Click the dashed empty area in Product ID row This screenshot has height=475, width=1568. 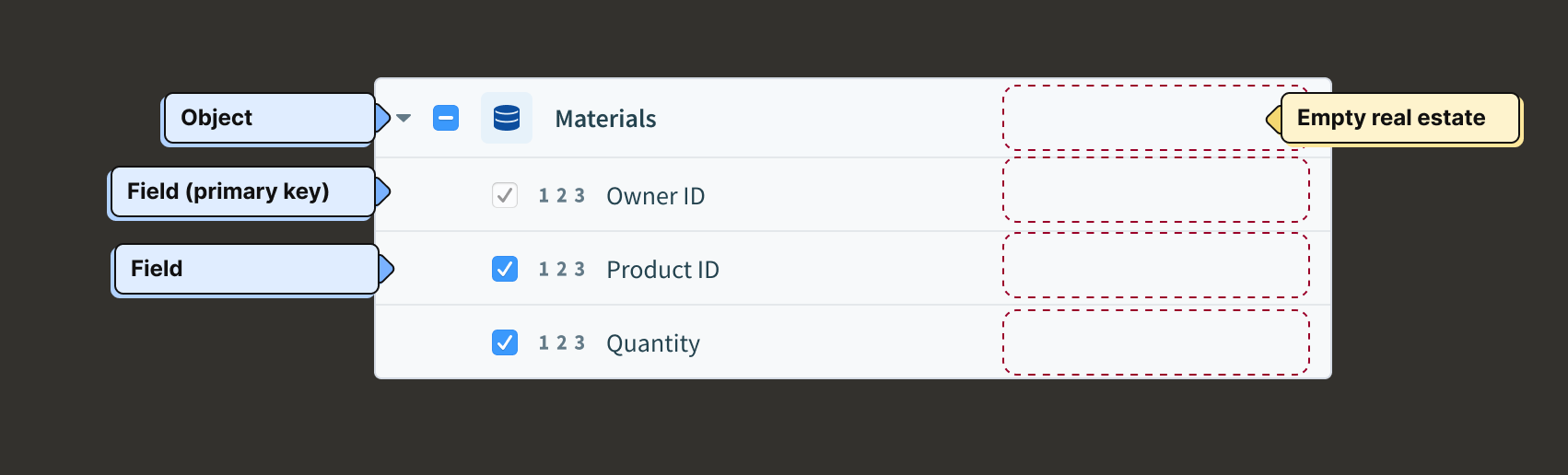[x=1155, y=265]
